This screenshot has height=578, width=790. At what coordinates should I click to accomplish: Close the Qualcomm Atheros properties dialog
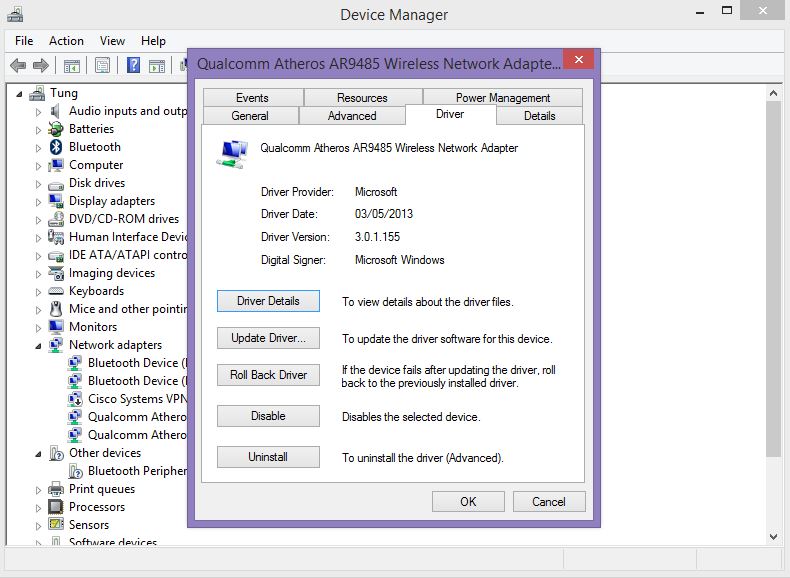[x=579, y=59]
